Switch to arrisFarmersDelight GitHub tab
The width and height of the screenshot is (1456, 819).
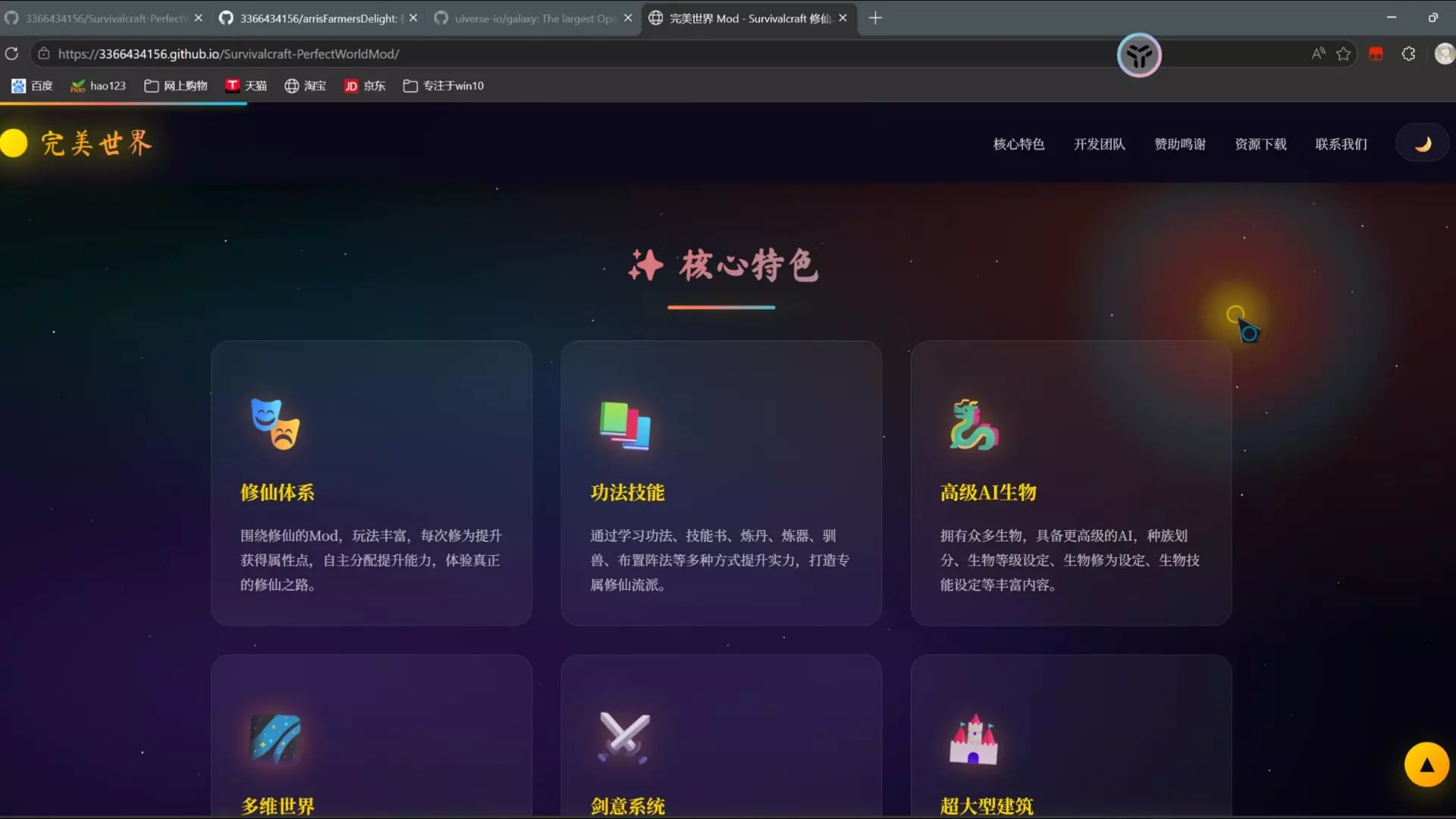318,18
